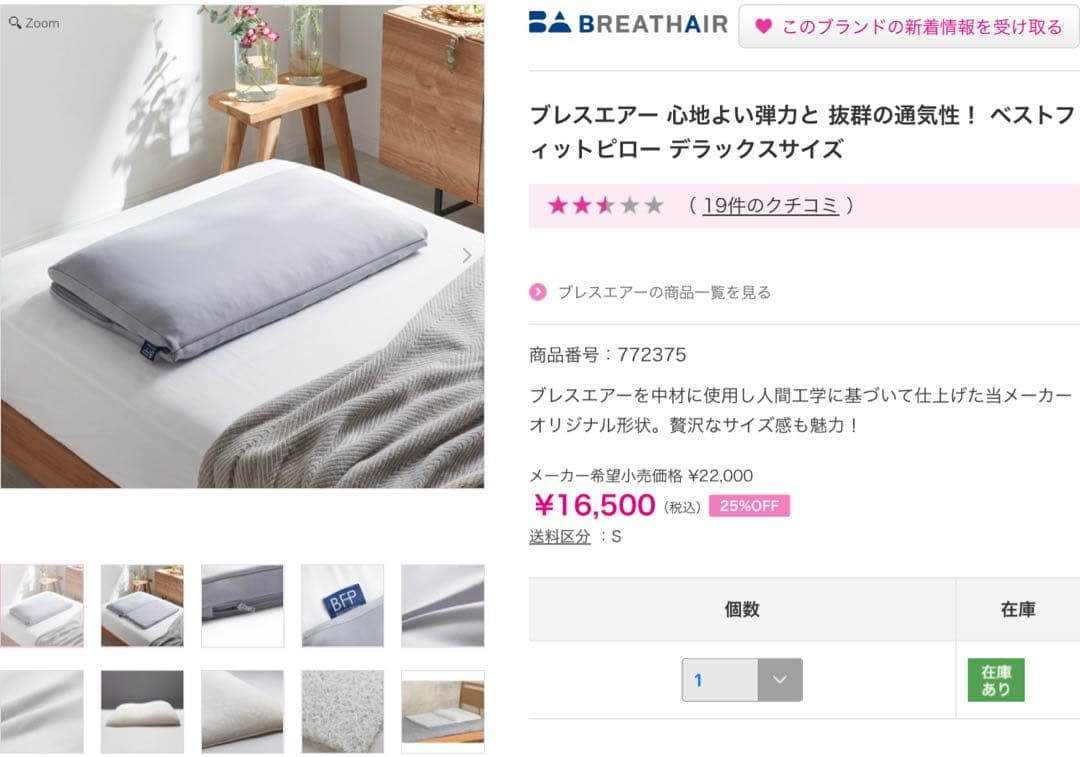Click the magnifier Zoom icon on product image

click(x=15, y=22)
